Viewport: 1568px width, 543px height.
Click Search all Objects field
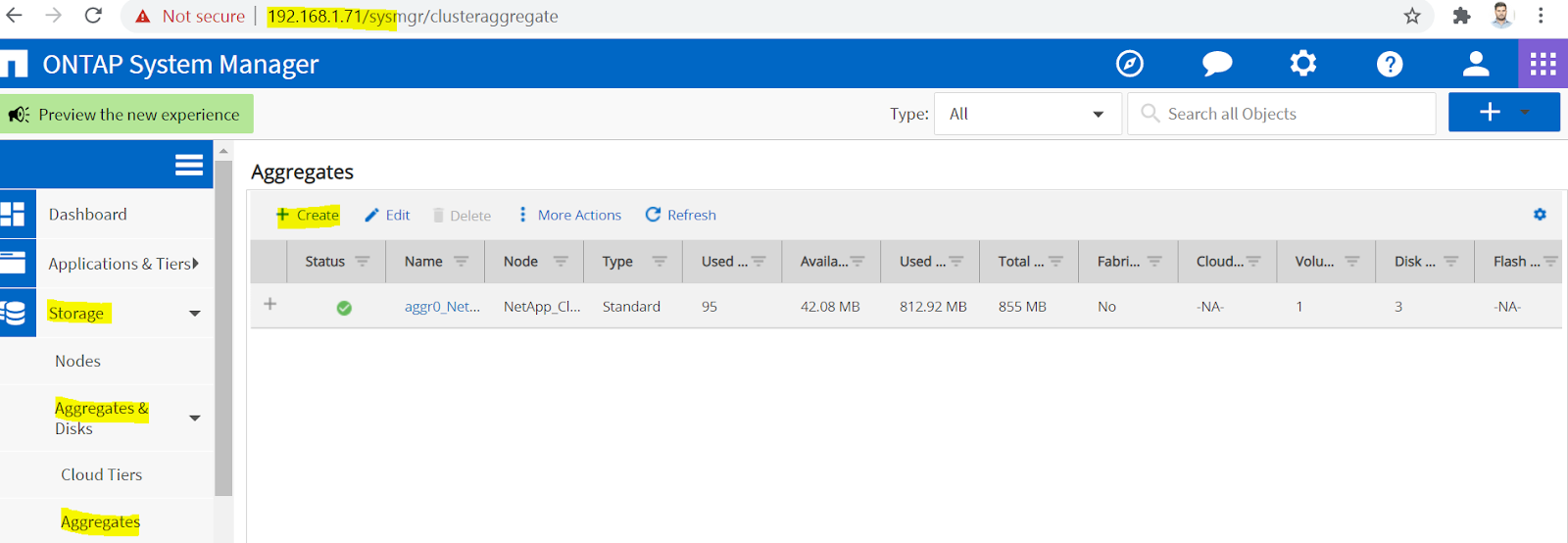pos(1282,114)
